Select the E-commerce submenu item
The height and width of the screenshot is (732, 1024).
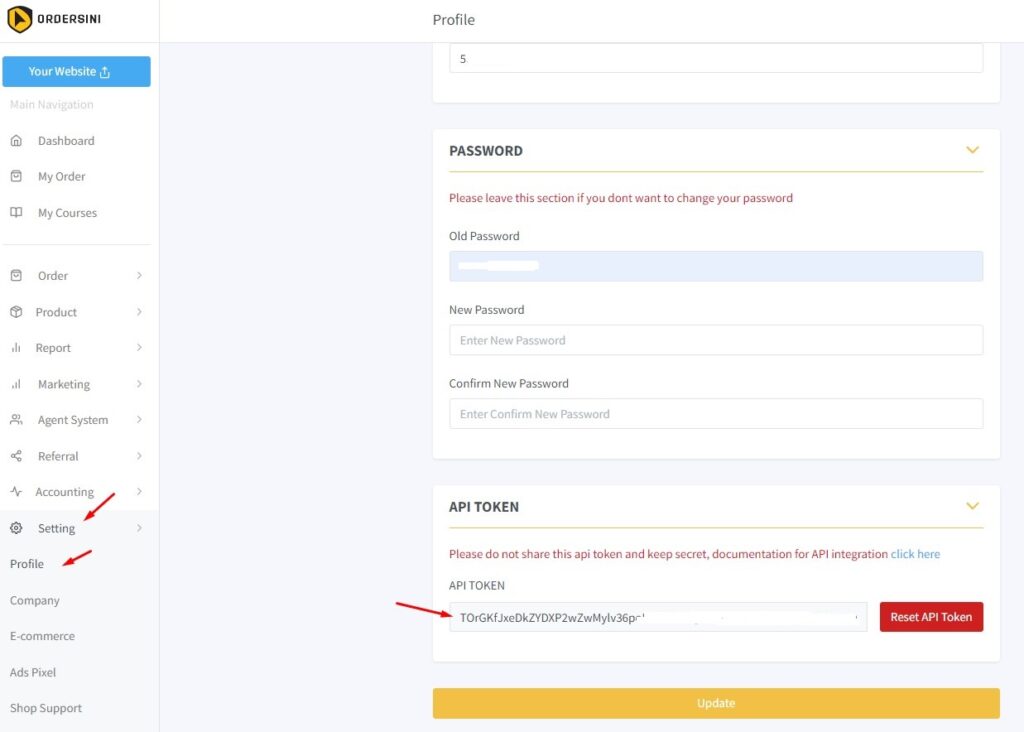[x=42, y=636]
